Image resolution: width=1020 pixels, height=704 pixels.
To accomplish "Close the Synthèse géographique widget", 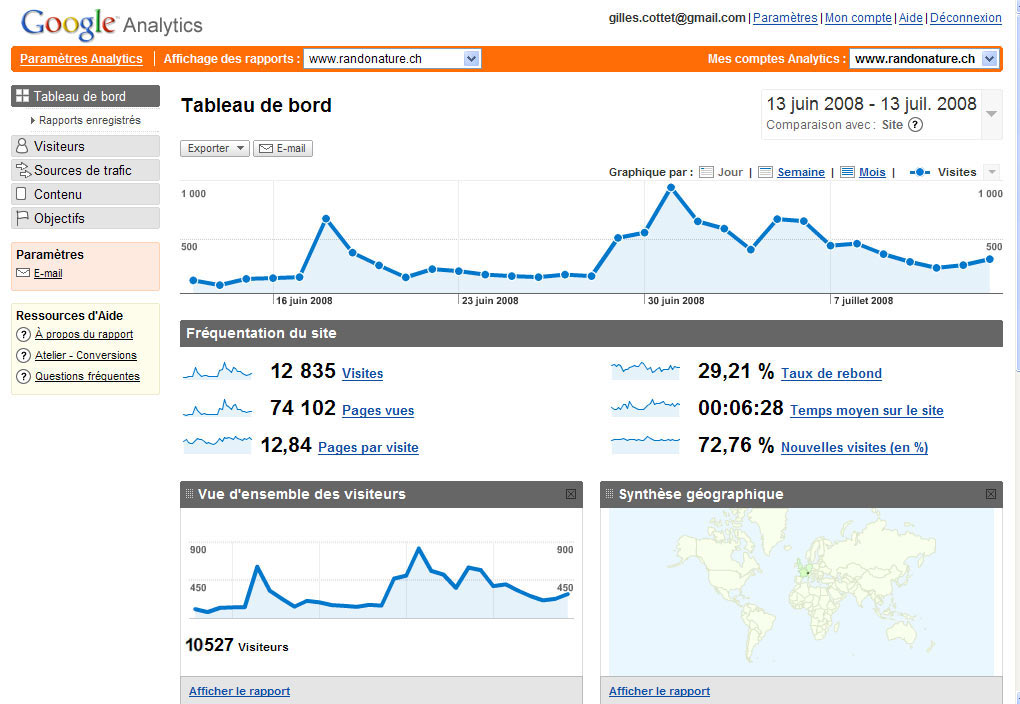I will coord(990,494).
